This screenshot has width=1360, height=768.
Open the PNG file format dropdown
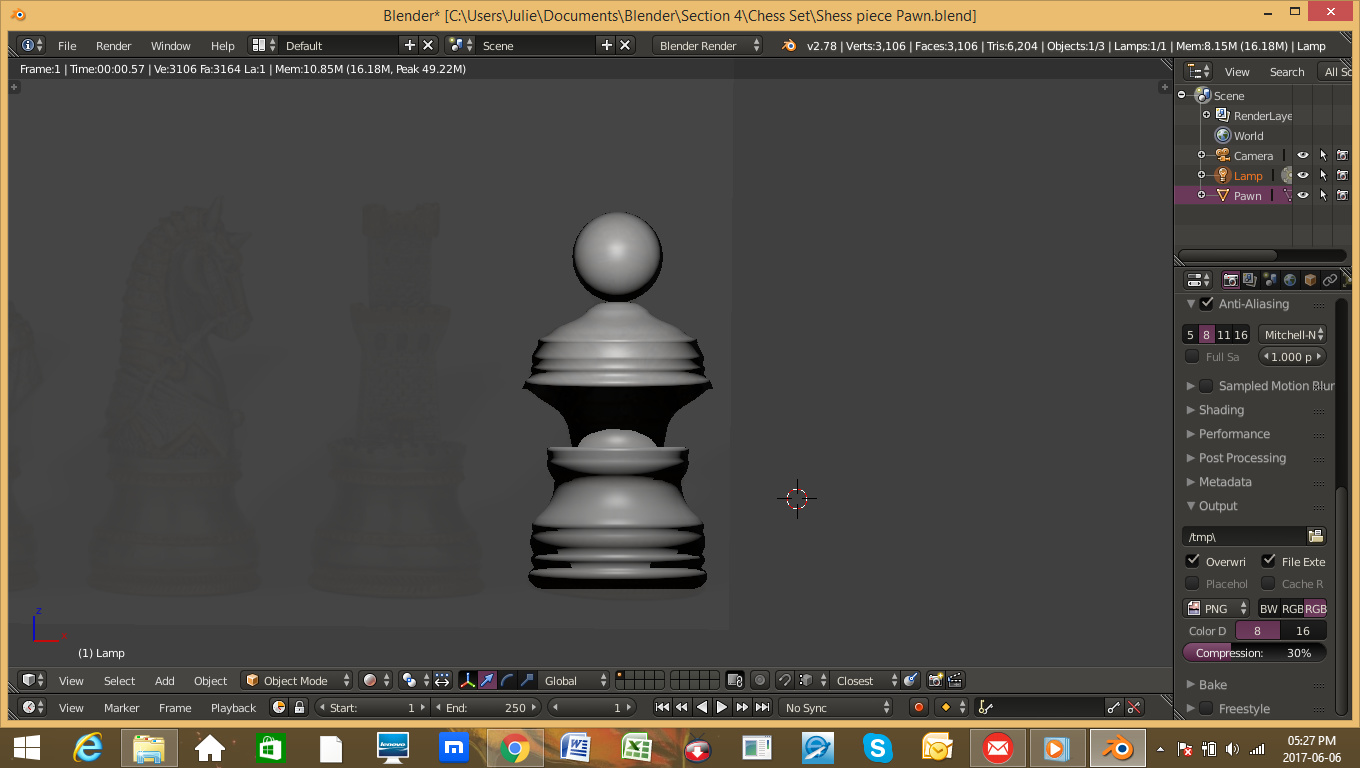click(1216, 608)
